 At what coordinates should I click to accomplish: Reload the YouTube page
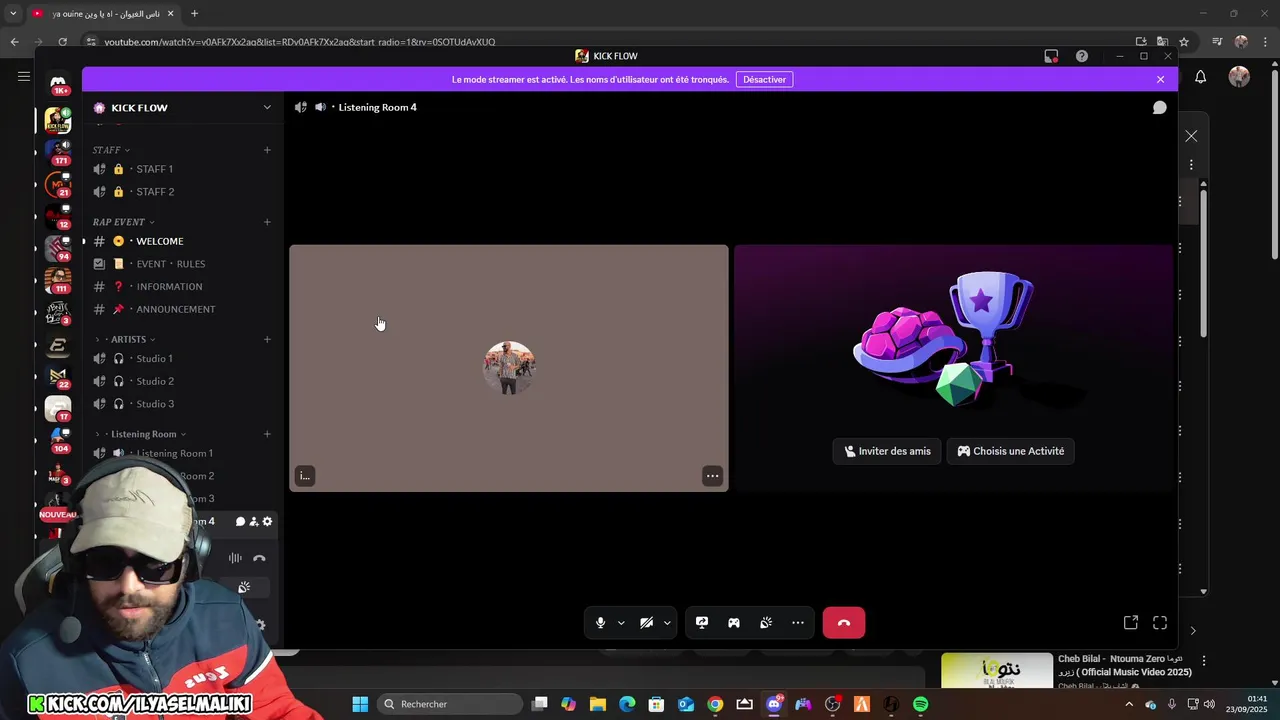62,42
